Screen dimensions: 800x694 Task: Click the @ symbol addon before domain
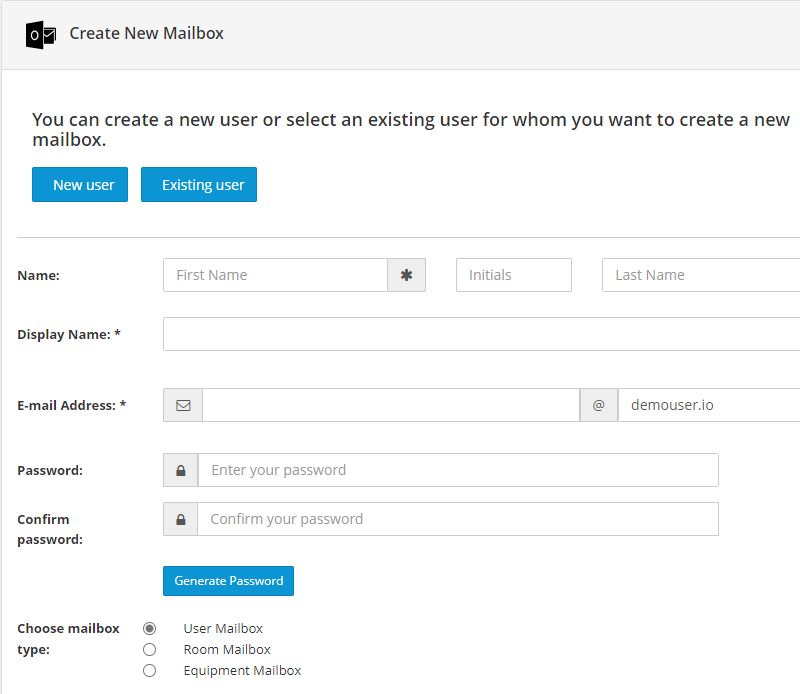click(x=598, y=405)
